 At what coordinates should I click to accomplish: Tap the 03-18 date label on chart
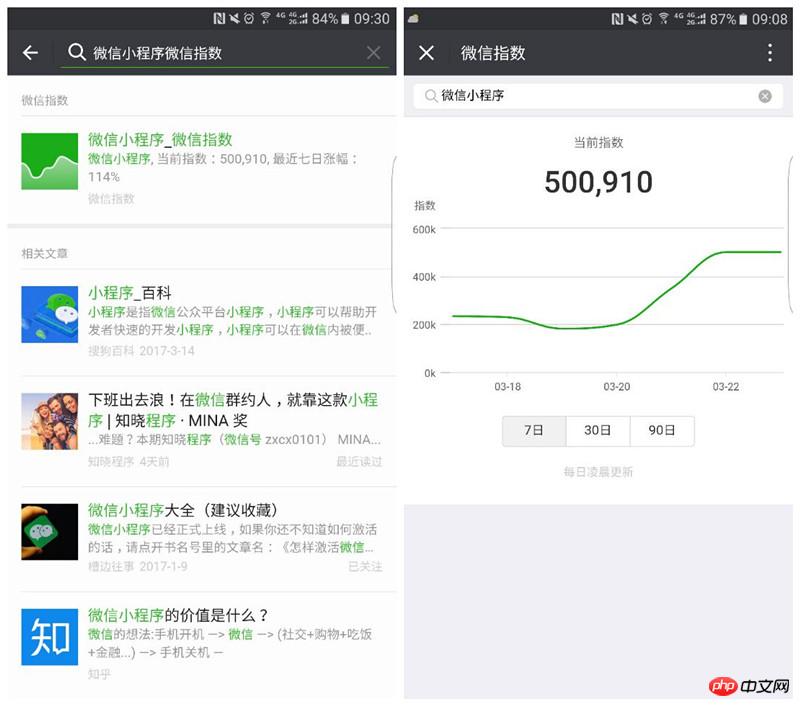(508, 387)
